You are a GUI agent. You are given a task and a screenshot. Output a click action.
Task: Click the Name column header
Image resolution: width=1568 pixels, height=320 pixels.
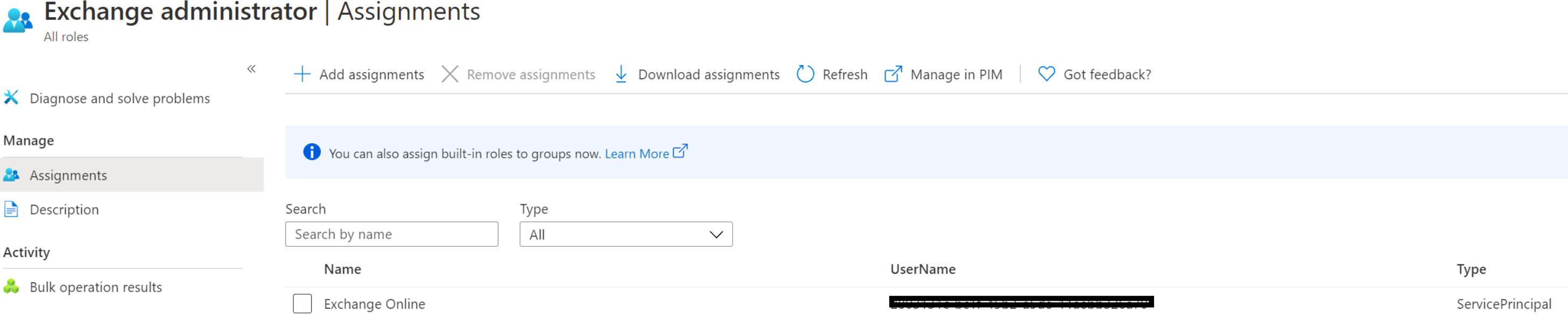point(342,269)
